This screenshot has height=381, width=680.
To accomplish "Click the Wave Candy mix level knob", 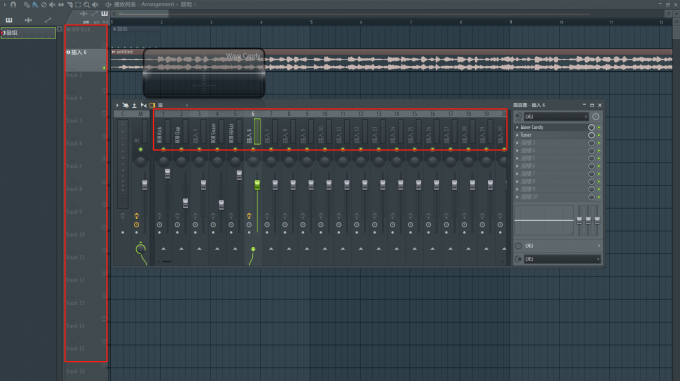I will (591, 127).
